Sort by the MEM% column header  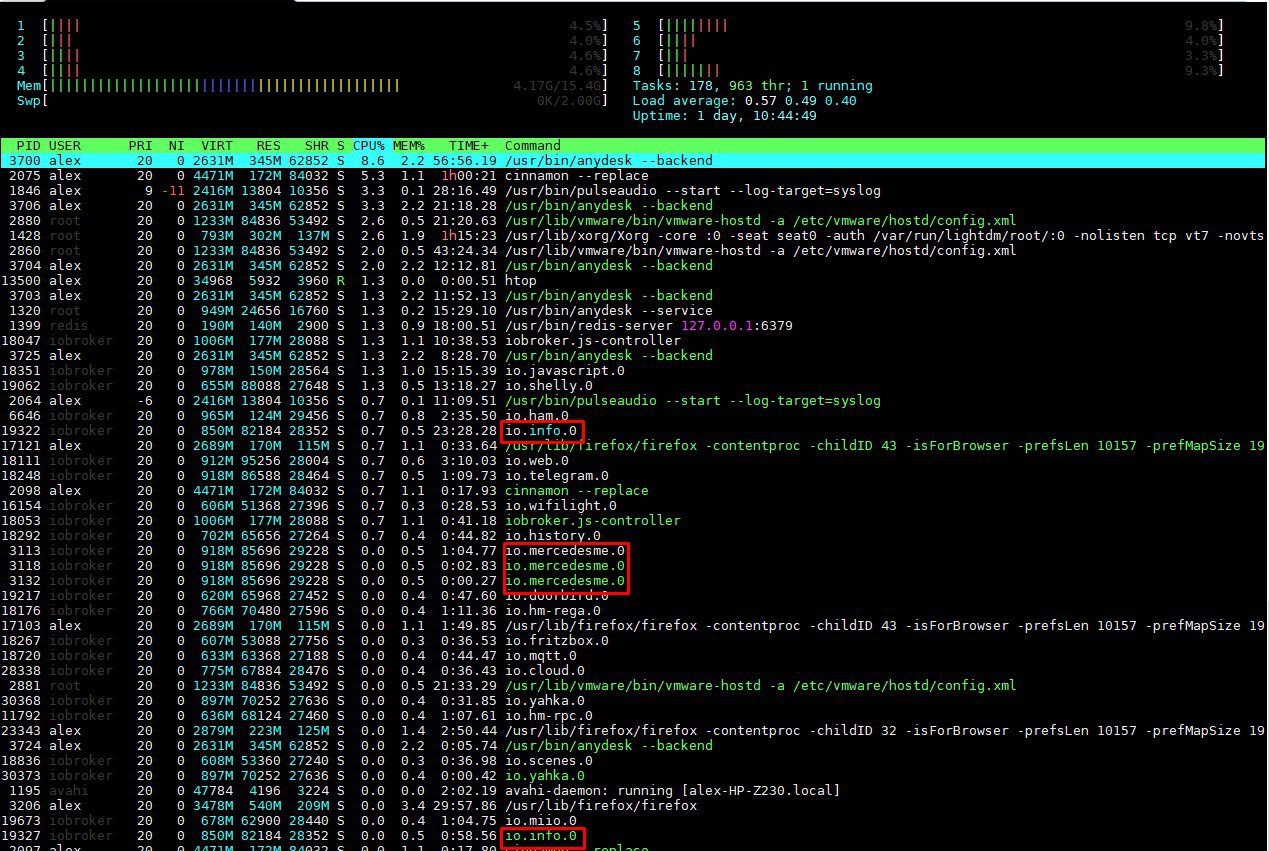(408, 145)
